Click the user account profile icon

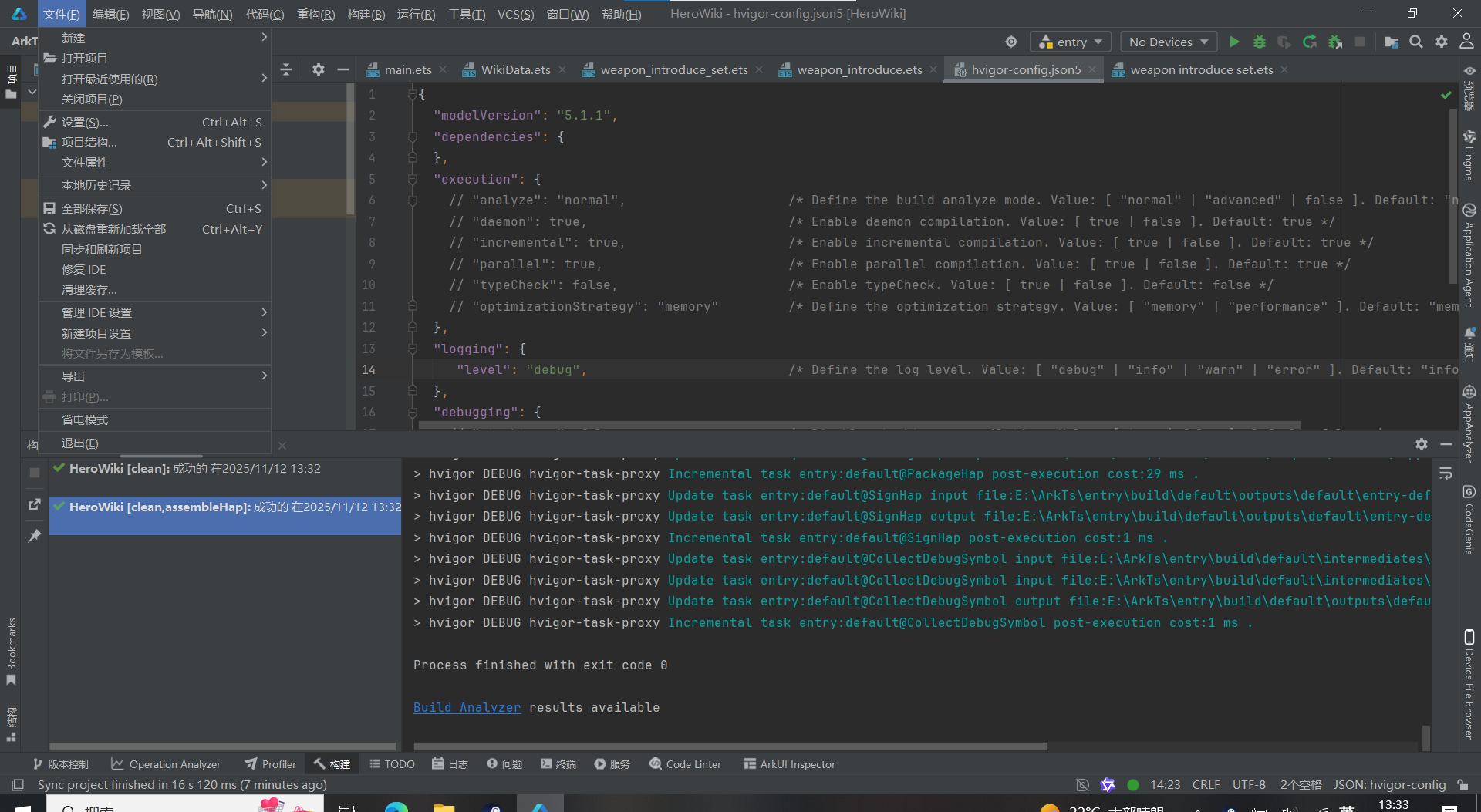tap(1466, 42)
